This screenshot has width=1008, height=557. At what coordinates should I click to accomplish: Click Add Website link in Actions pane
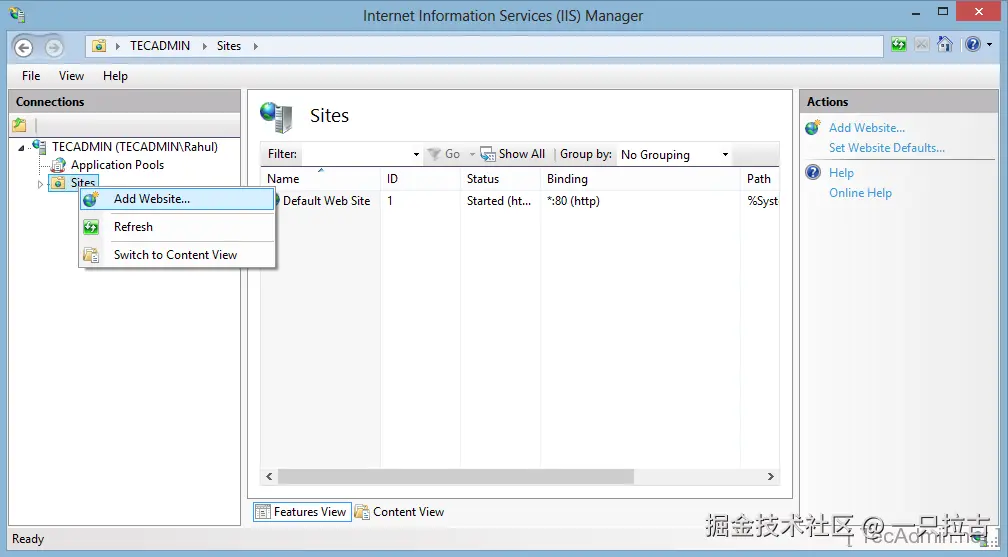pos(867,128)
